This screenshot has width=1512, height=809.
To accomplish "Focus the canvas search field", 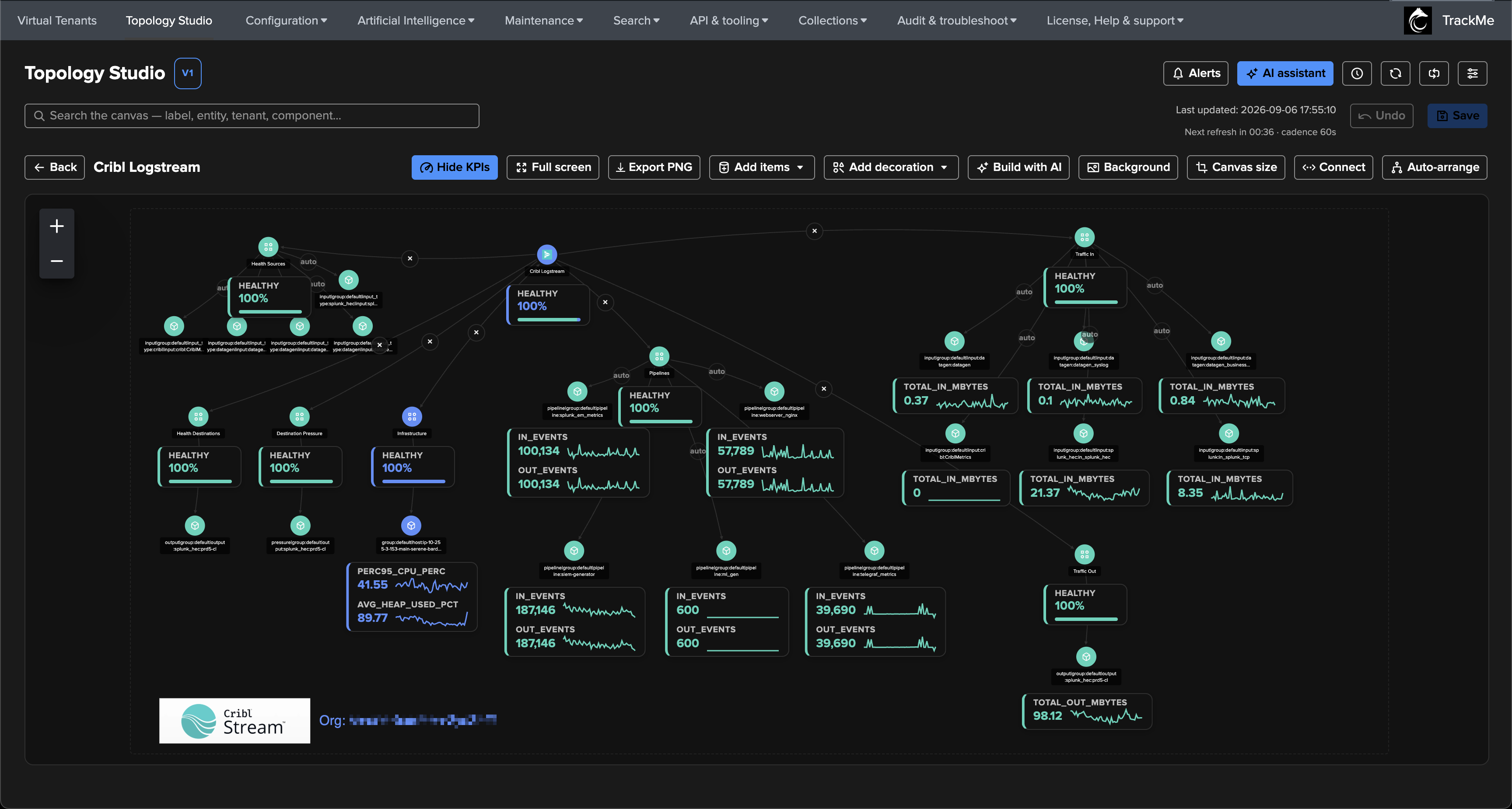I will 252,115.
